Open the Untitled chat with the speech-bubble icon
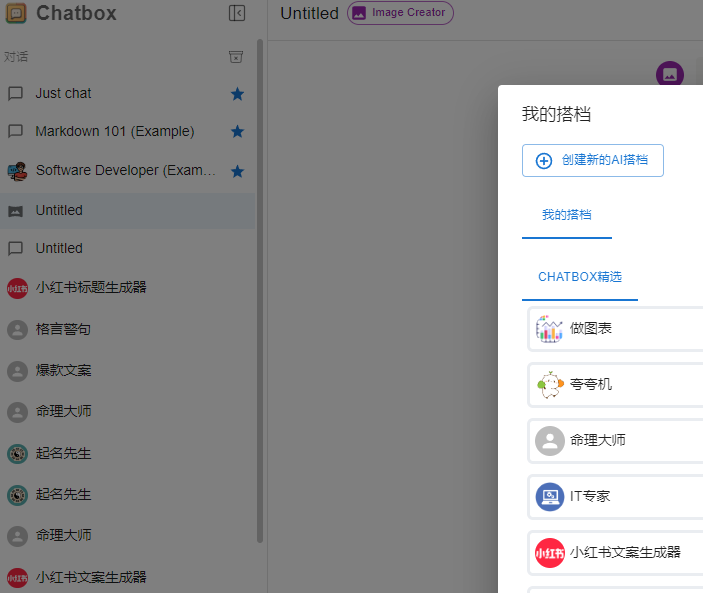Viewport: 703px width, 593px height. pyautogui.click(x=127, y=248)
